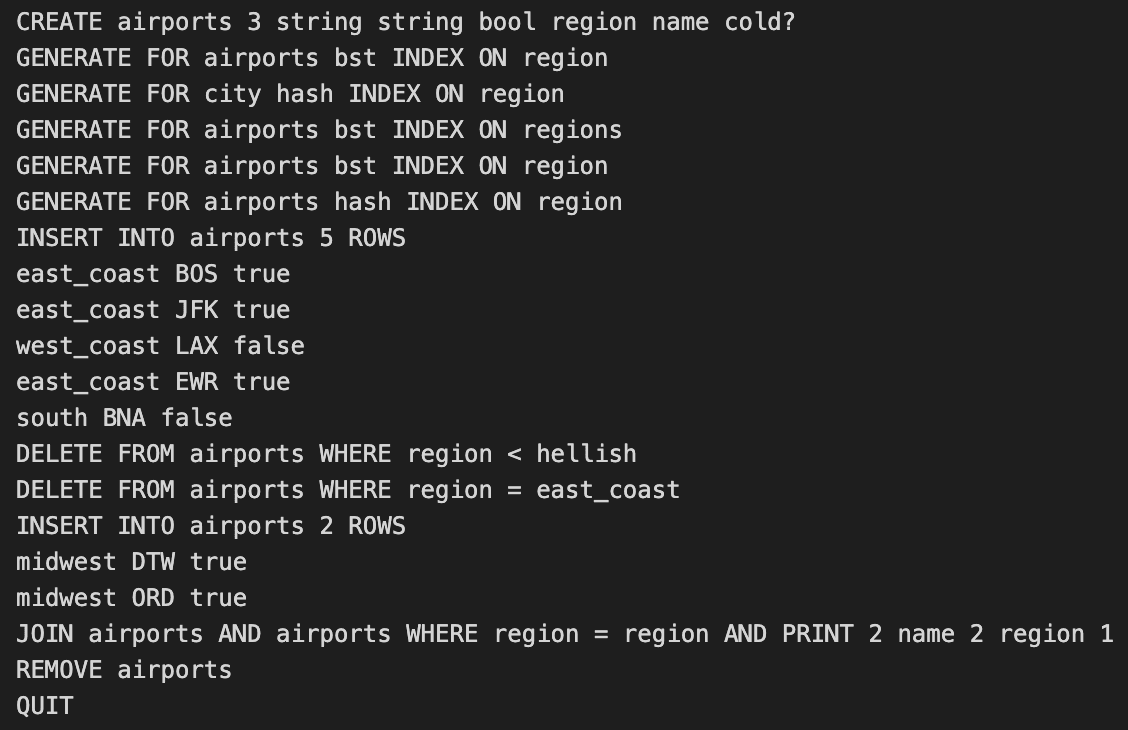The image size is (1128, 730).
Task: Click the number 5 in INSERT line
Action: (326, 238)
